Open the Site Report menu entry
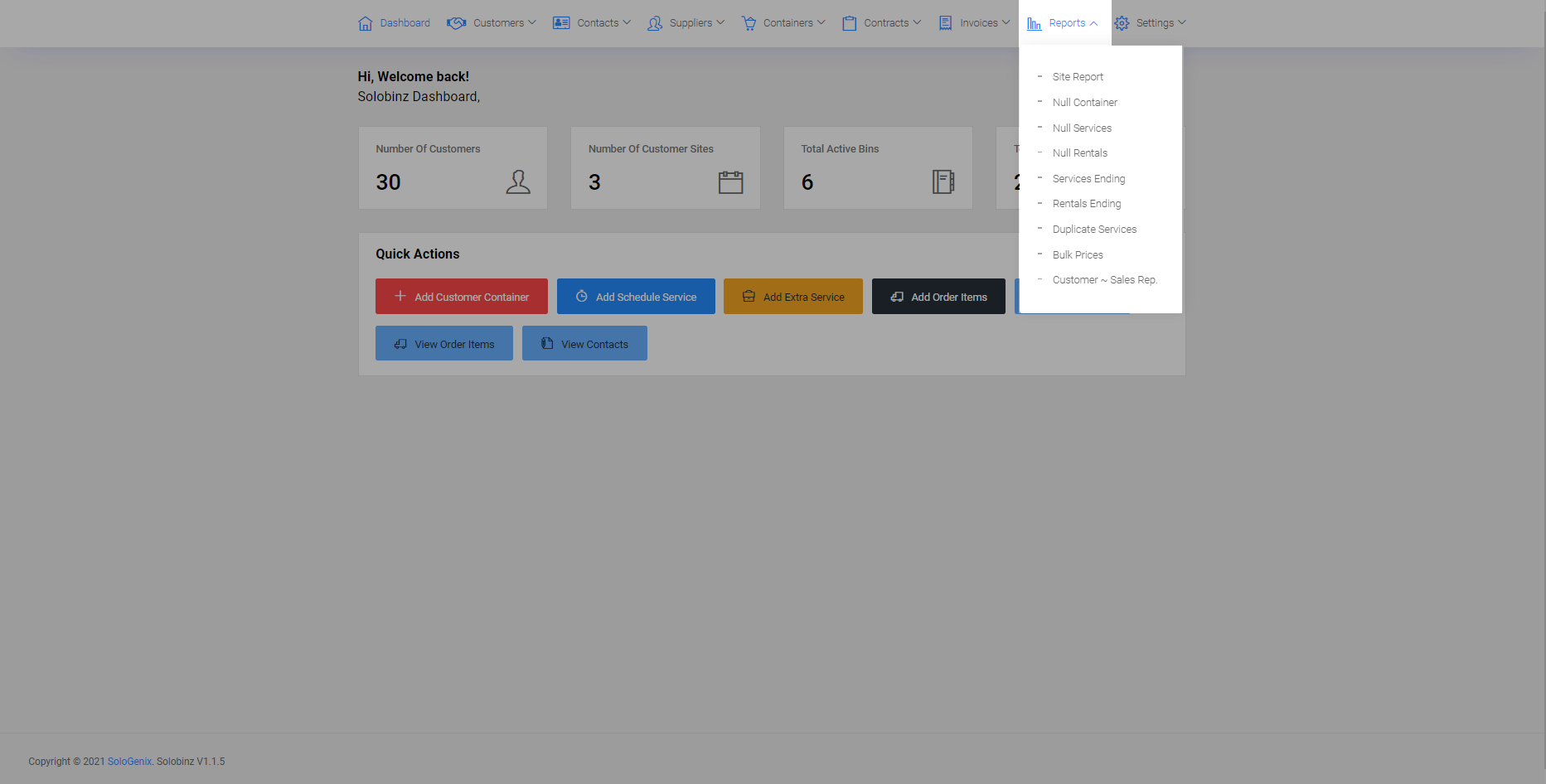This screenshot has height=784, width=1546. [x=1078, y=77]
